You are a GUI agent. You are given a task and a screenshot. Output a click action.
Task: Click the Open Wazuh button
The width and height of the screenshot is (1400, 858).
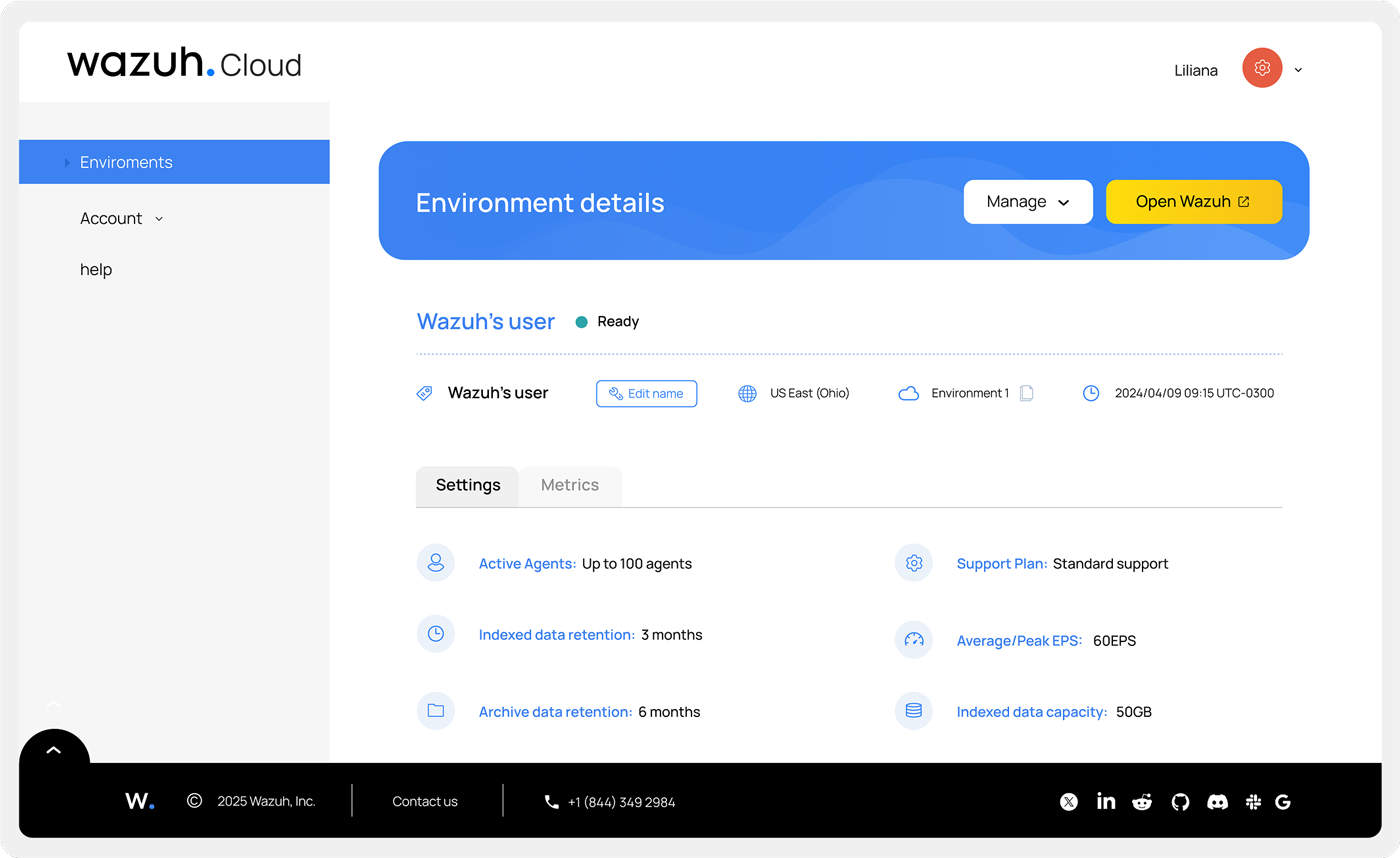coord(1194,202)
